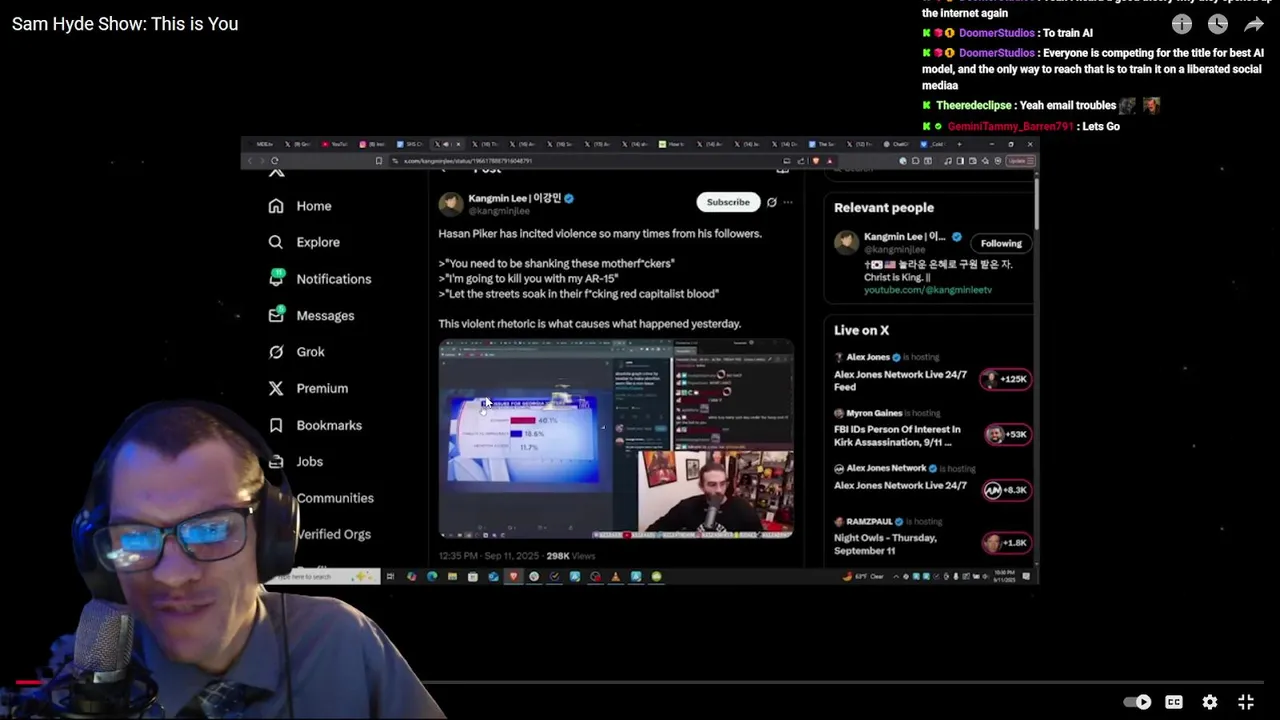The image size is (1280, 720).
Task: Open the Brave browser taskbar icon
Action: [513, 576]
